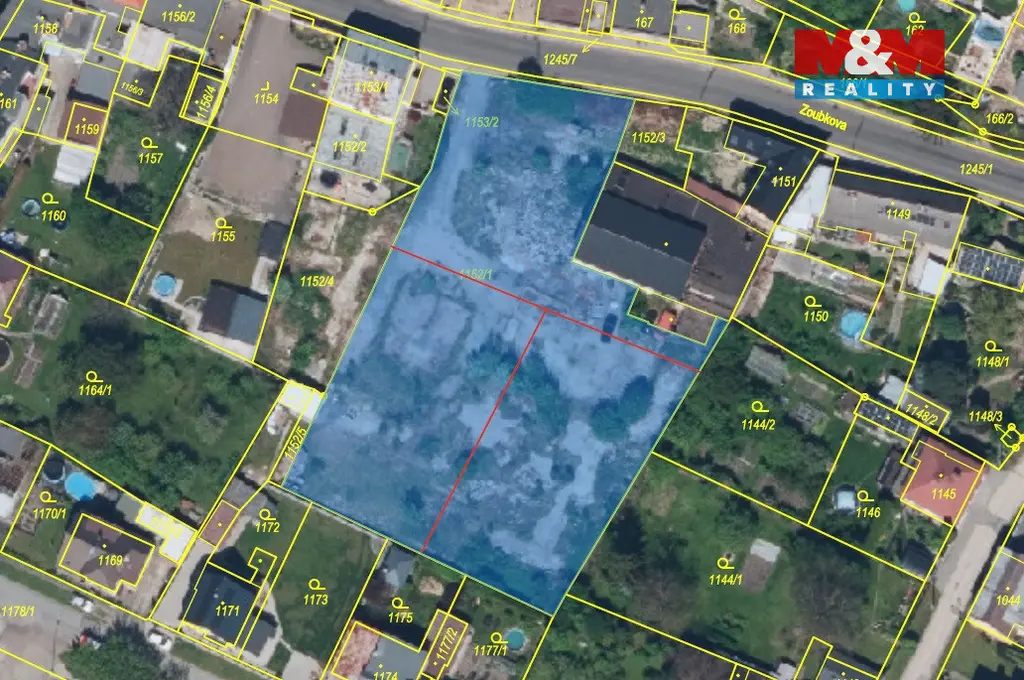Click the M&M Reality logo
The image size is (1024, 680).
(868, 62)
